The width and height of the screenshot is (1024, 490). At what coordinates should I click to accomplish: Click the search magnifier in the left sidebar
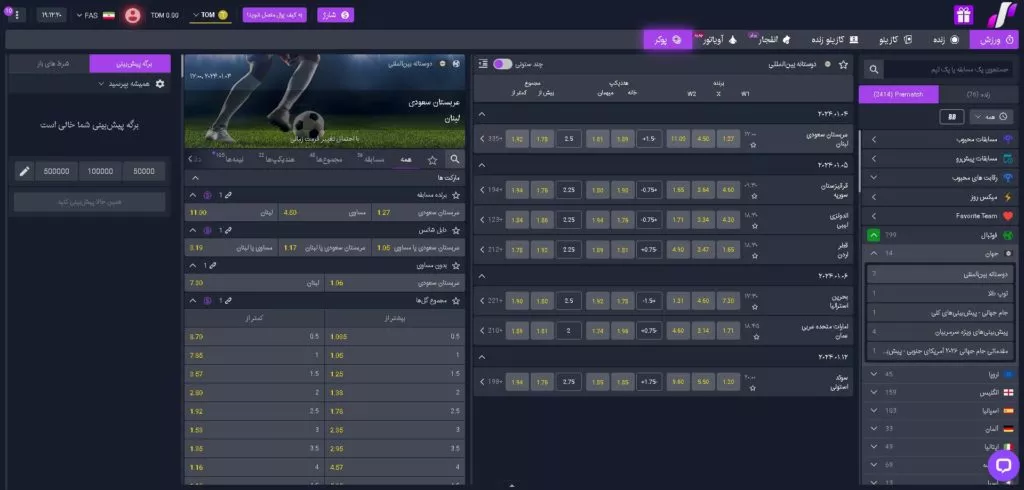(x=874, y=70)
